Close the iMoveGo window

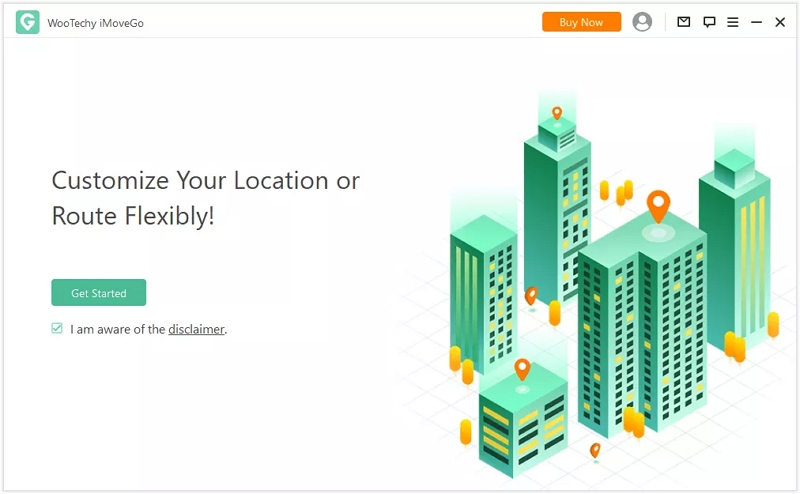[780, 22]
